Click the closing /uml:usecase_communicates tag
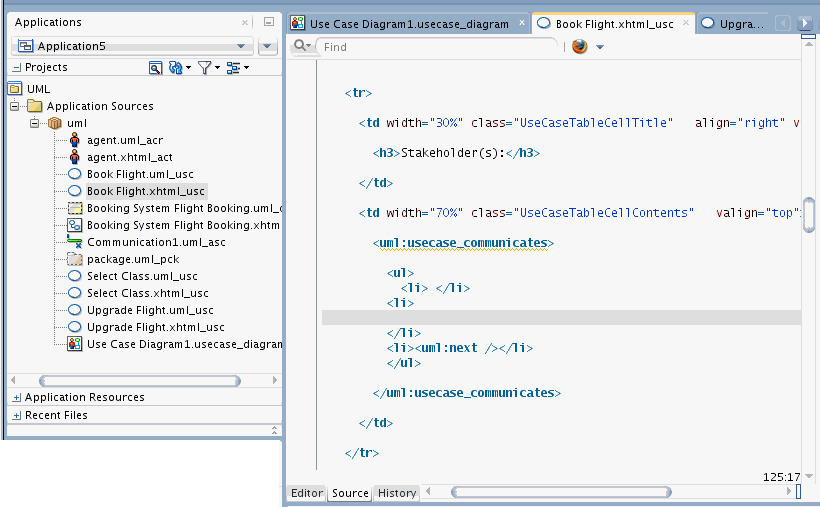 [466, 393]
